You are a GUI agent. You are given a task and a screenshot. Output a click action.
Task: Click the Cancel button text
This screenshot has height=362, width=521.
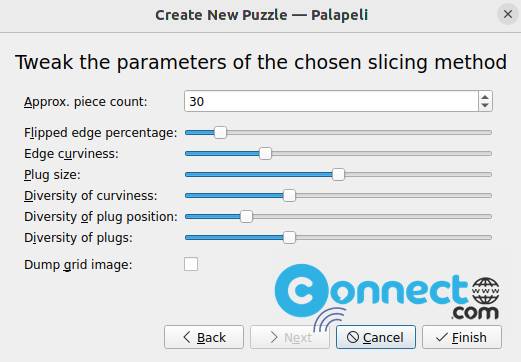(383, 338)
